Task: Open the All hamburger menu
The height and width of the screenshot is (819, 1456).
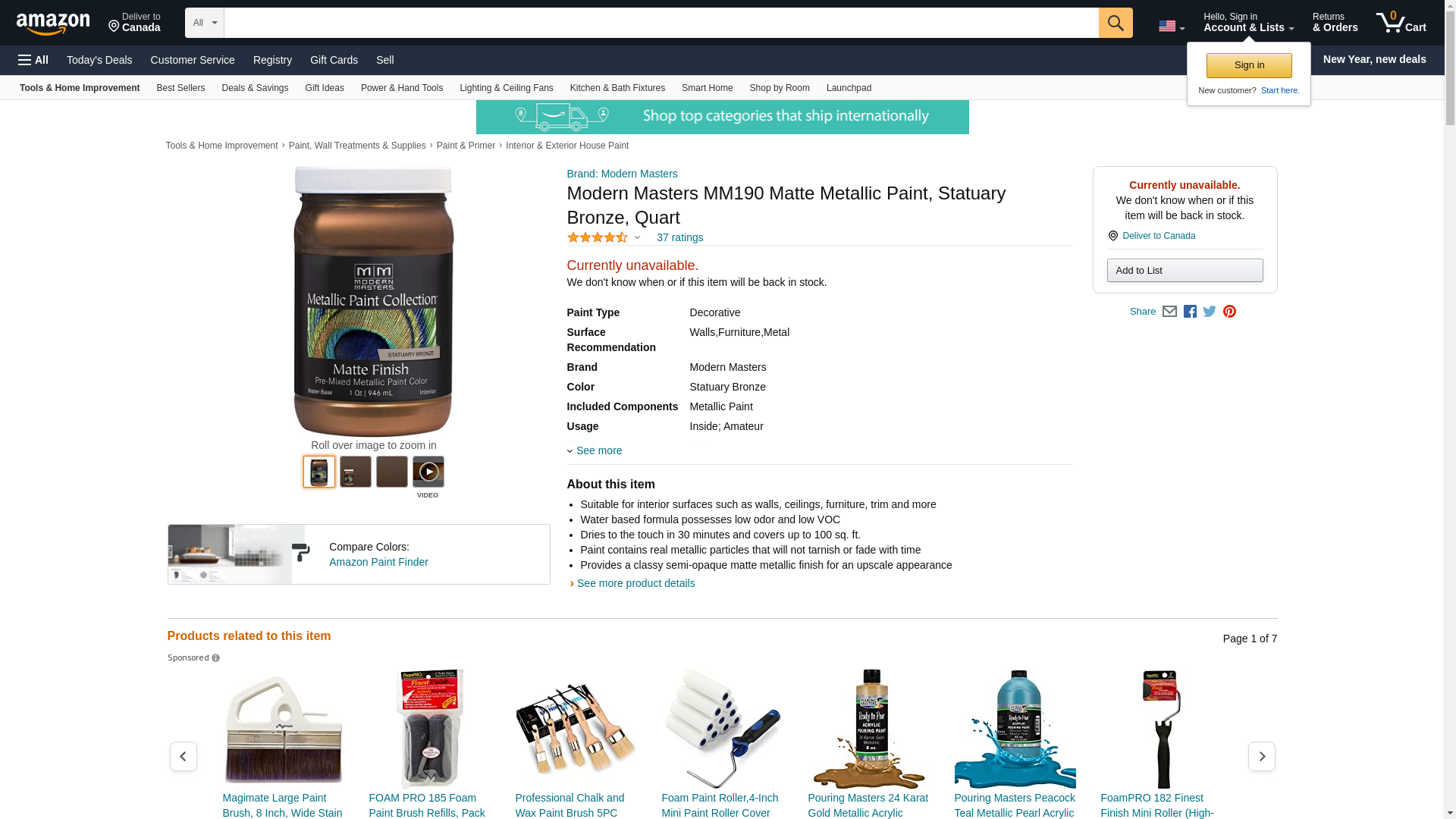Action: click(33, 60)
